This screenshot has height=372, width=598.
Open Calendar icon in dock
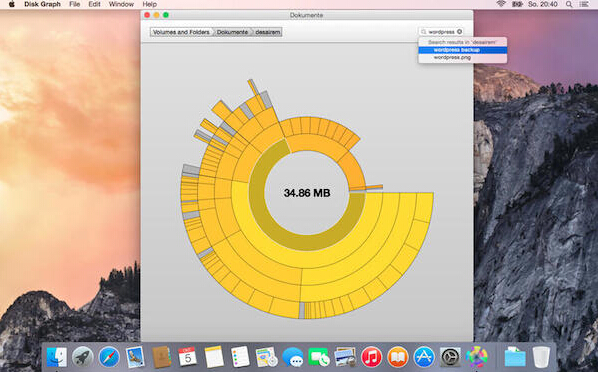[188, 357]
